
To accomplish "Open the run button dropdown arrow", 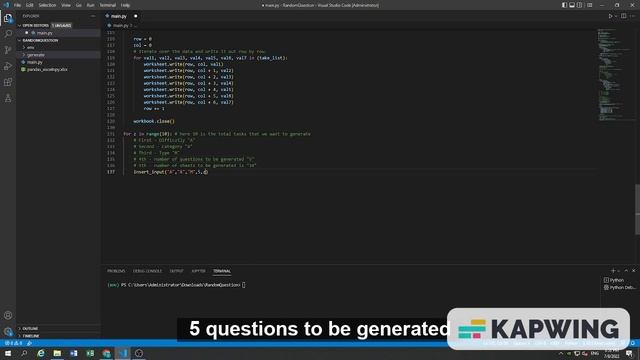I will 616,16.
